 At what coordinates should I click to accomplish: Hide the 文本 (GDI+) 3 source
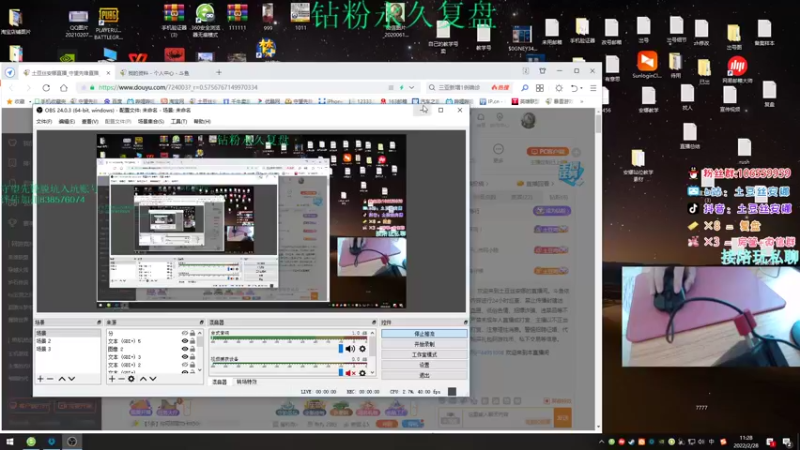(x=185, y=357)
